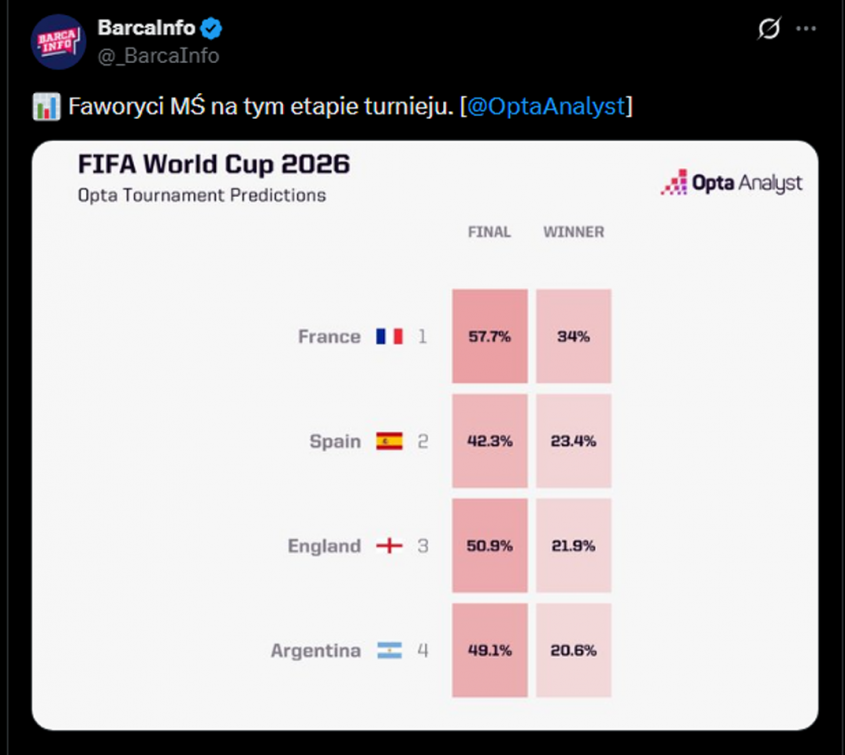Viewport: 845px width, 755px height.
Task: Open the @_BarcaInfo handle link
Action: click(x=158, y=56)
